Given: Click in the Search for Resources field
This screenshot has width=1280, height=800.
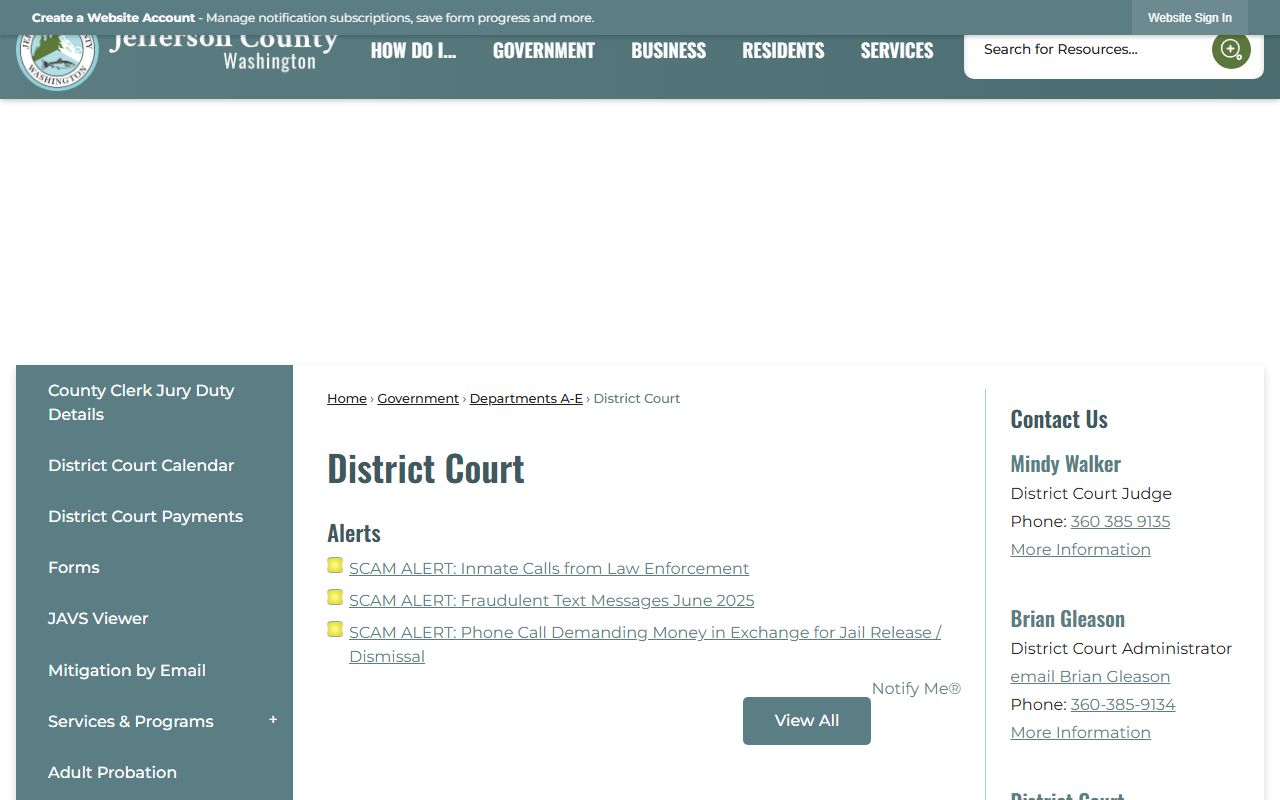Looking at the screenshot, I should (x=1090, y=49).
